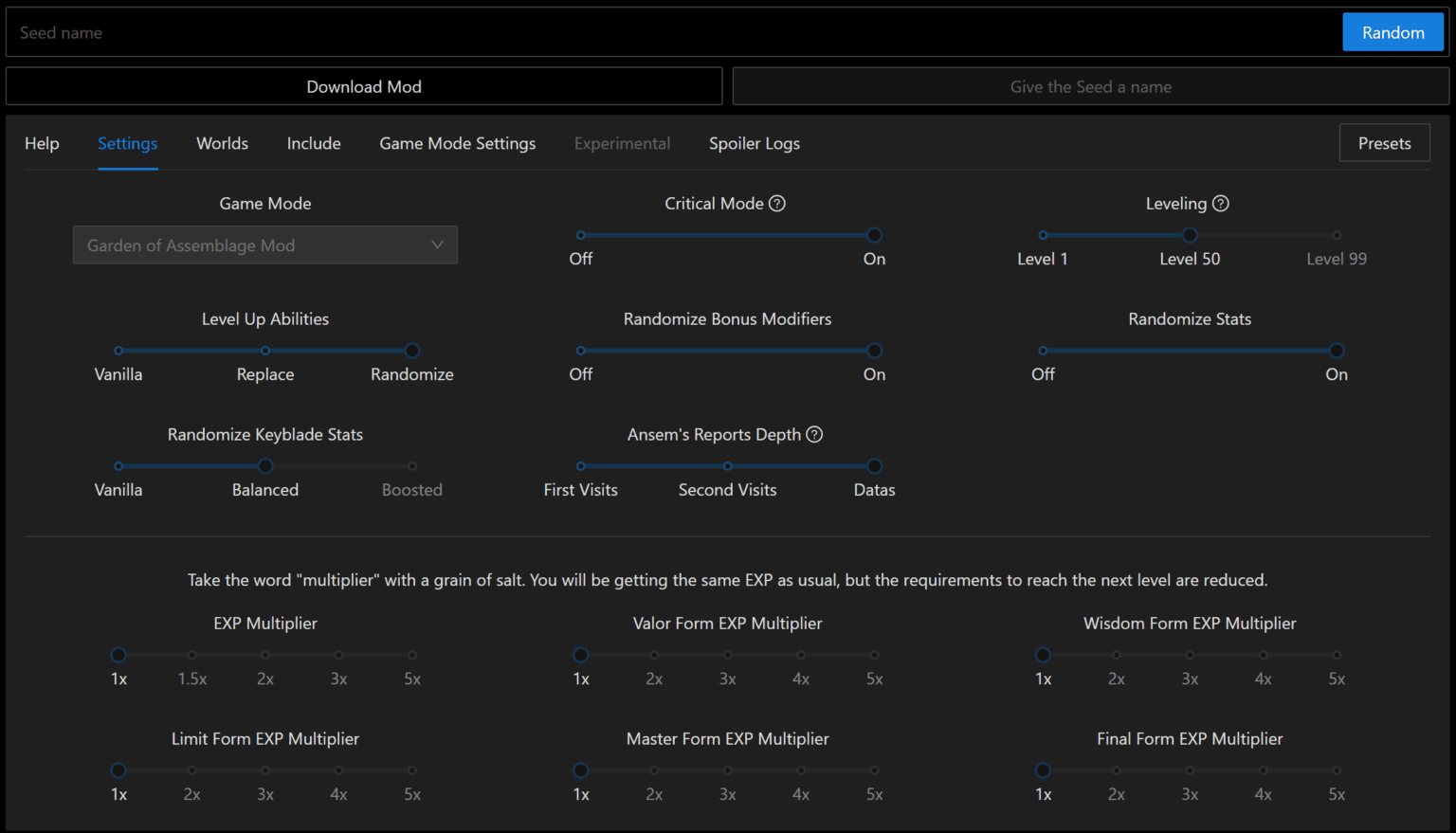The image size is (1456, 833).
Task: Open the Spoiler Logs tab
Action: tap(754, 144)
